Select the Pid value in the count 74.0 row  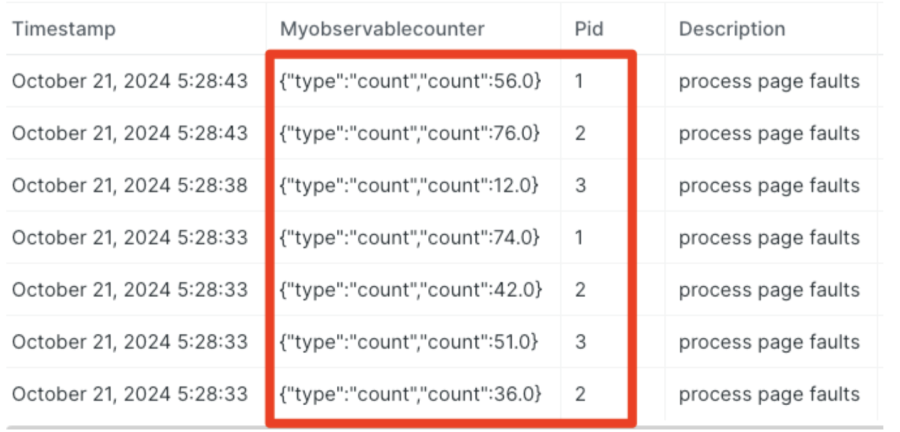pos(579,238)
